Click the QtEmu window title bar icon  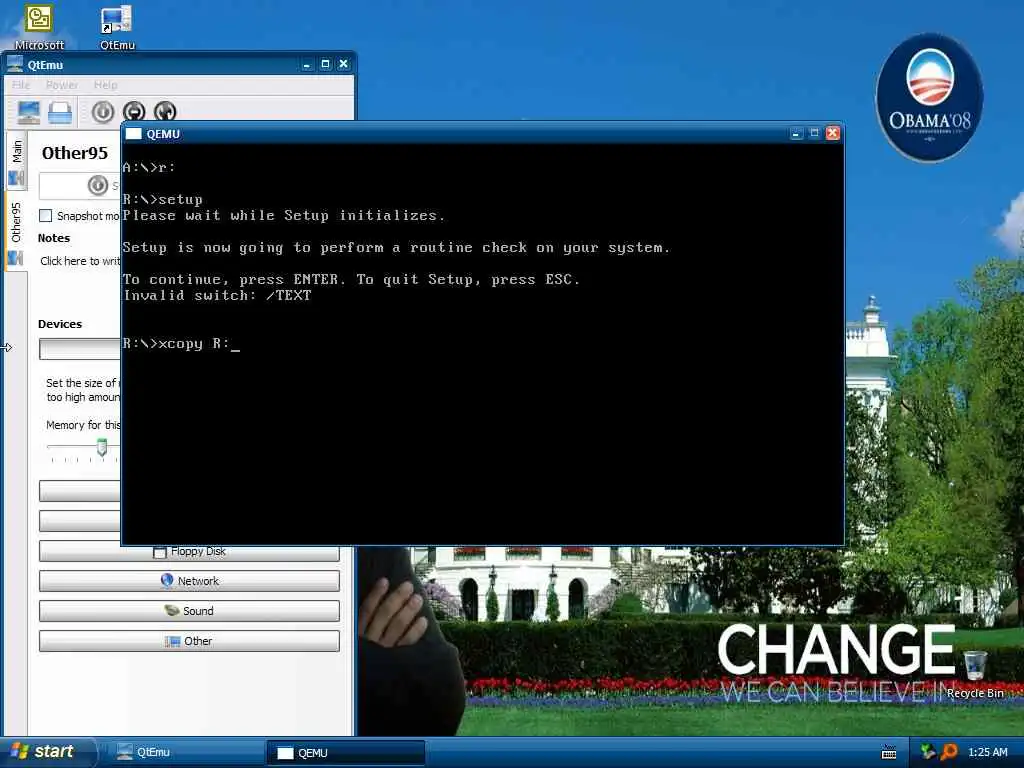(x=15, y=64)
